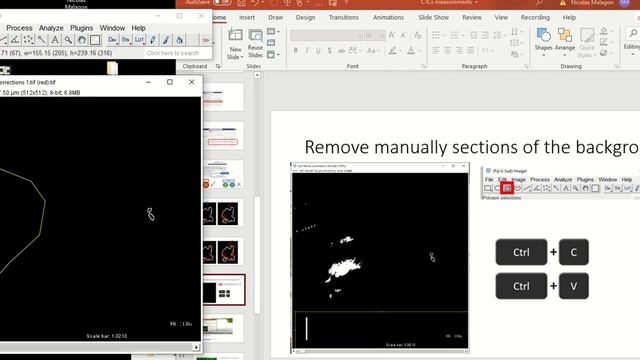The width and height of the screenshot is (640, 360).
Task: Click the Reset slide icon in Slides group
Action: point(271,42)
